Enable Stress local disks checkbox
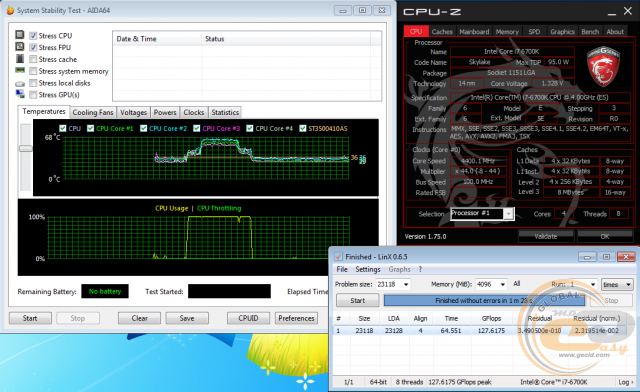 (x=33, y=83)
